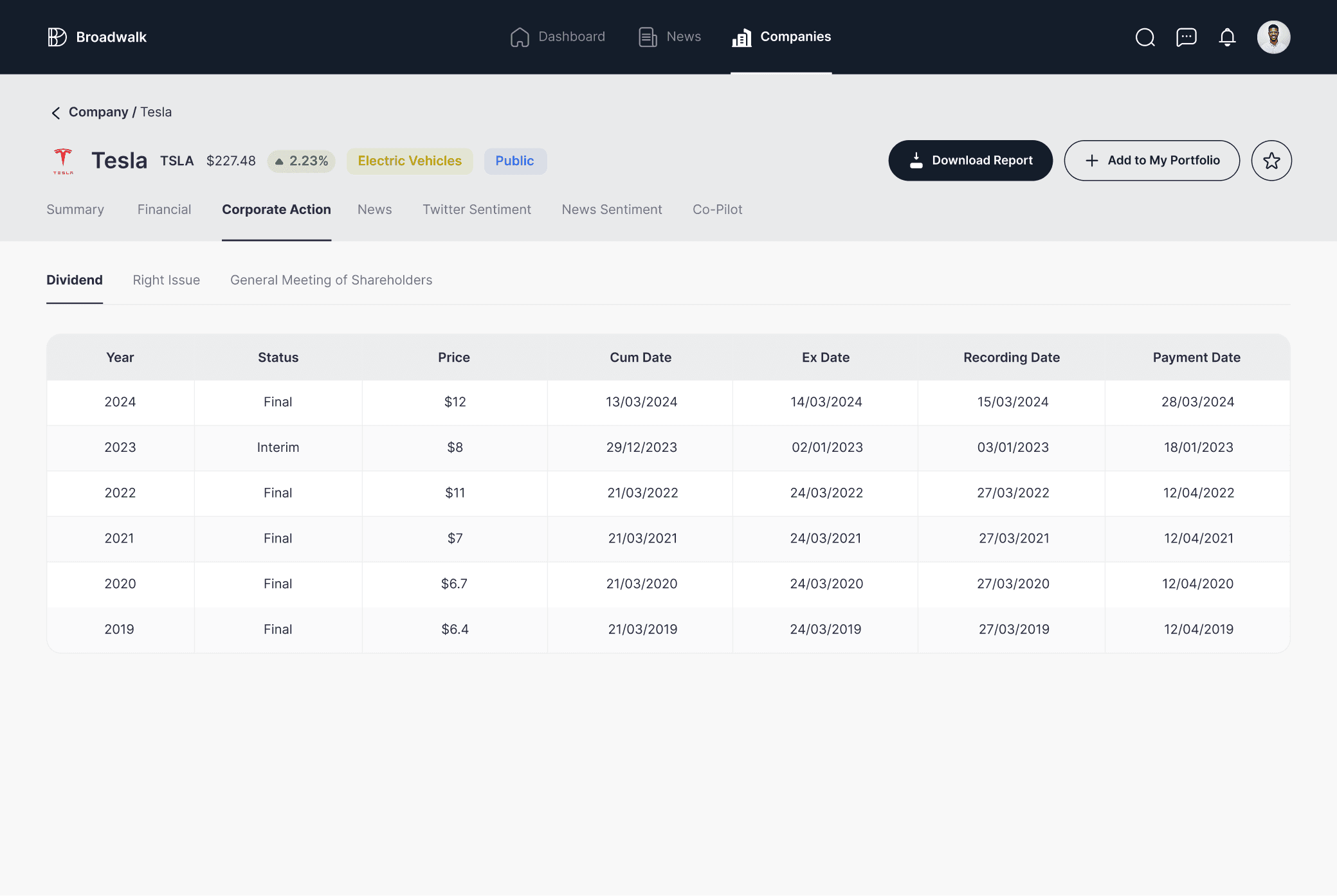Select the 2022 year cell

(x=120, y=494)
